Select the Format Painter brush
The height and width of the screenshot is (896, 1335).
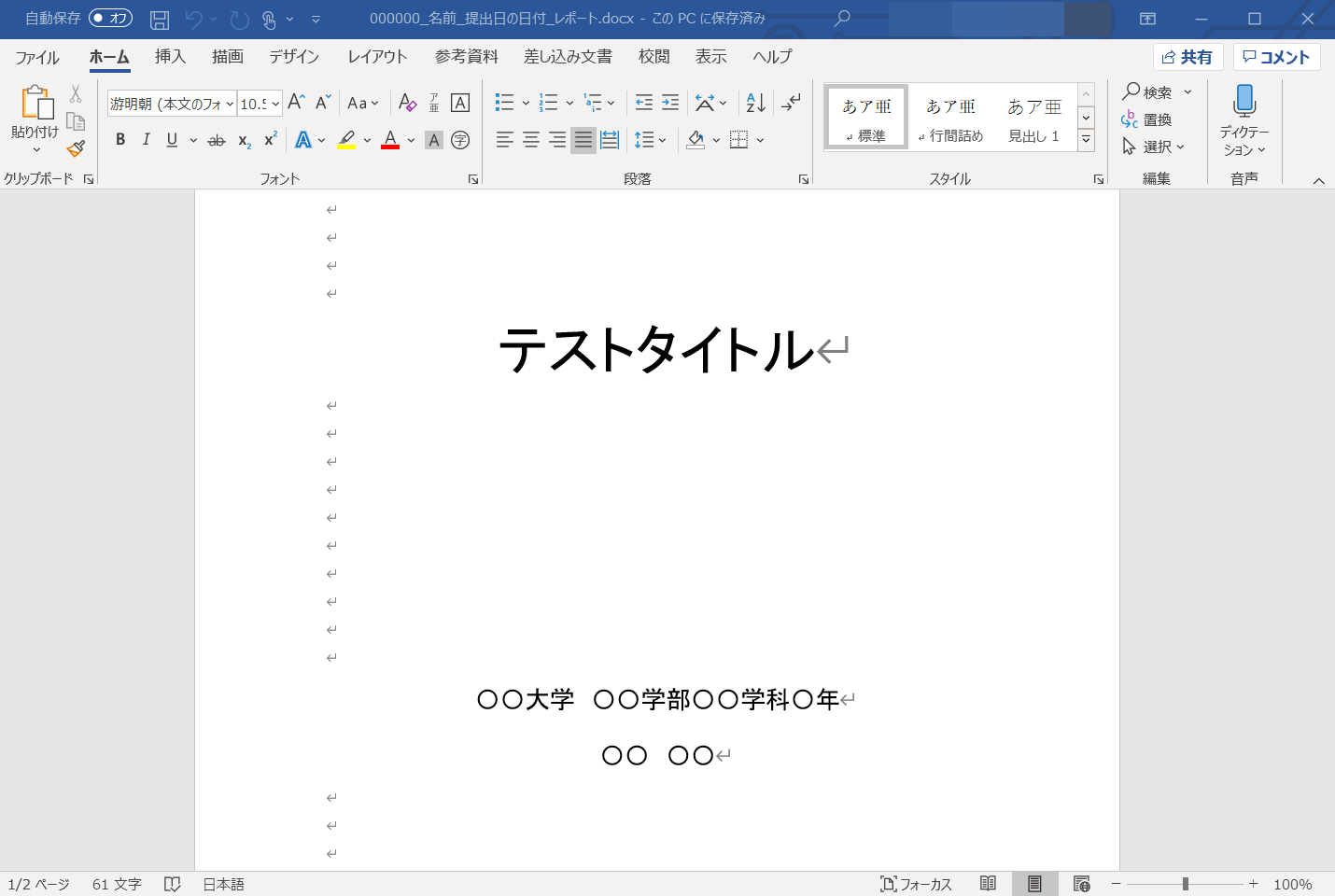coord(76,148)
